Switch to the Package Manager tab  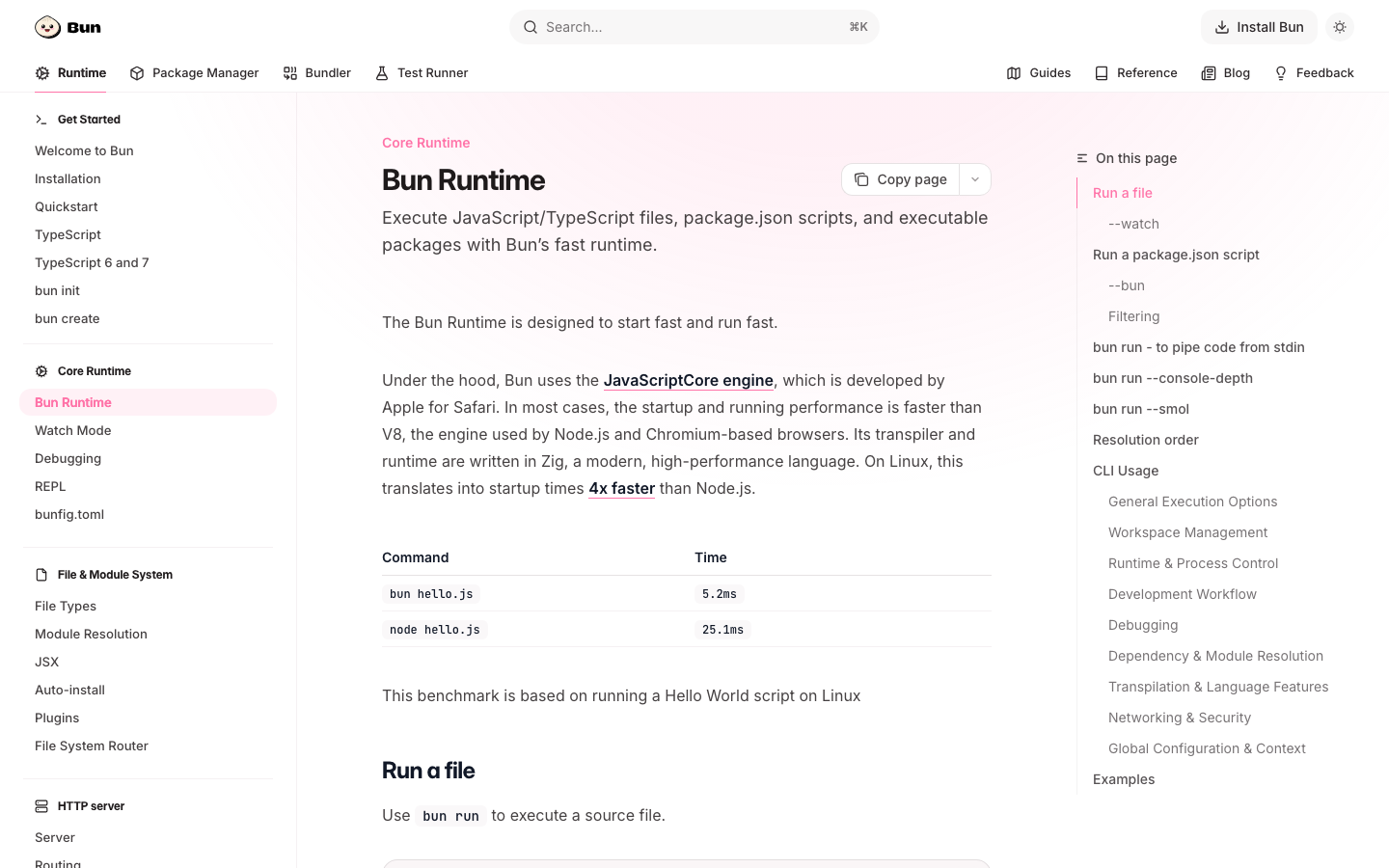pos(194,73)
